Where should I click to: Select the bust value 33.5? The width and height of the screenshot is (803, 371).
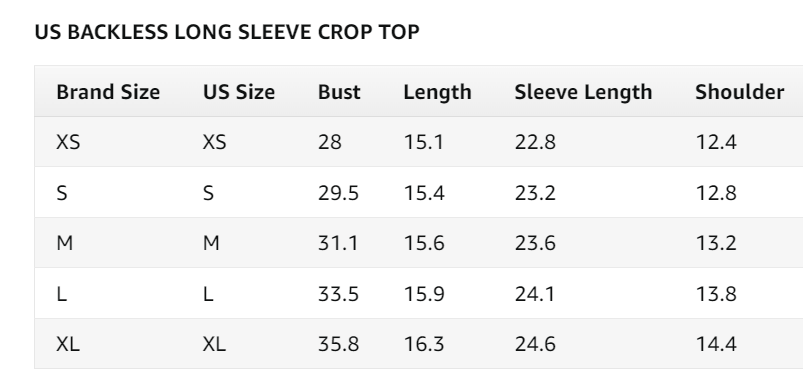[x=338, y=294]
